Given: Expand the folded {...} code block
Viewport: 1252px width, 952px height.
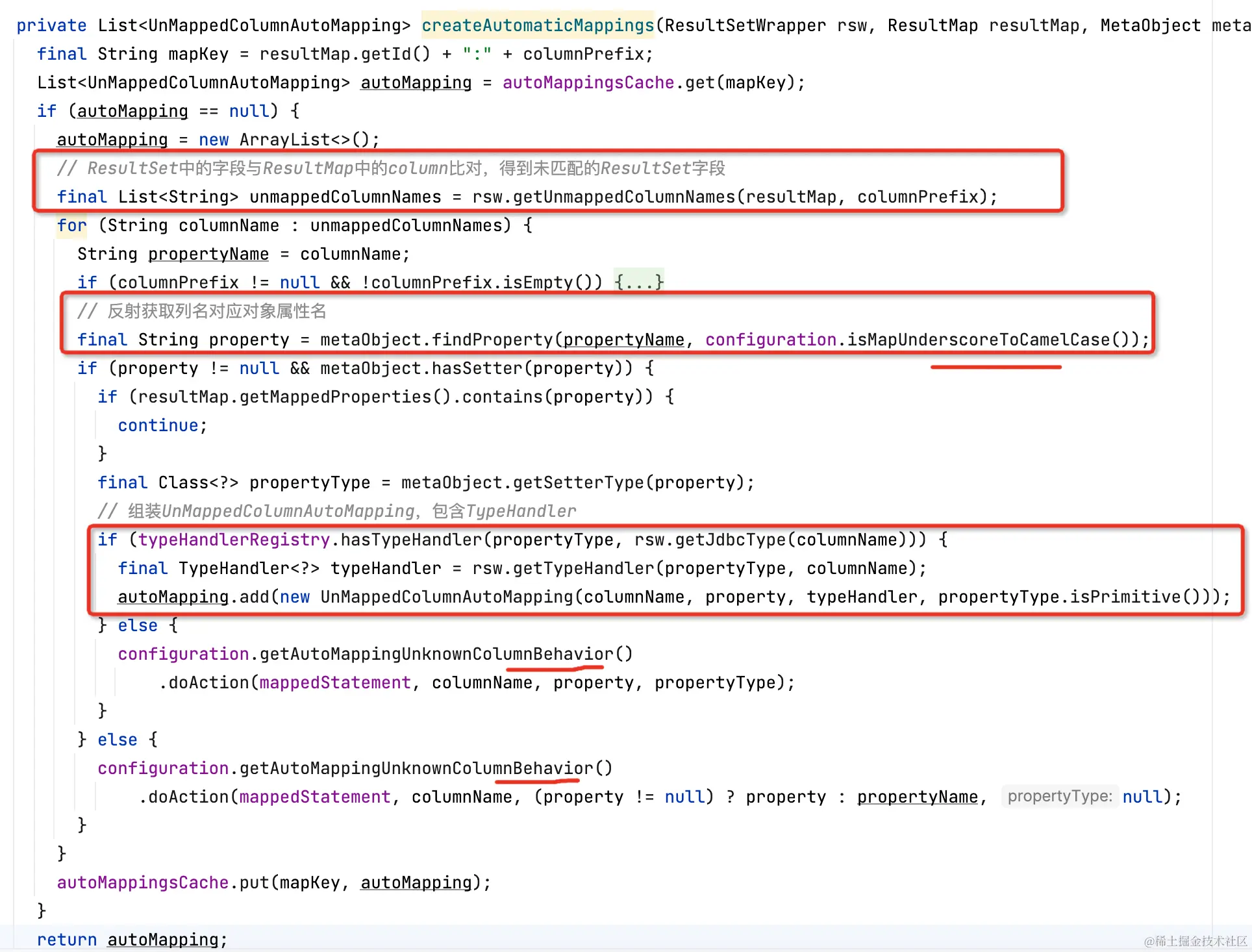Looking at the screenshot, I should pos(639,282).
